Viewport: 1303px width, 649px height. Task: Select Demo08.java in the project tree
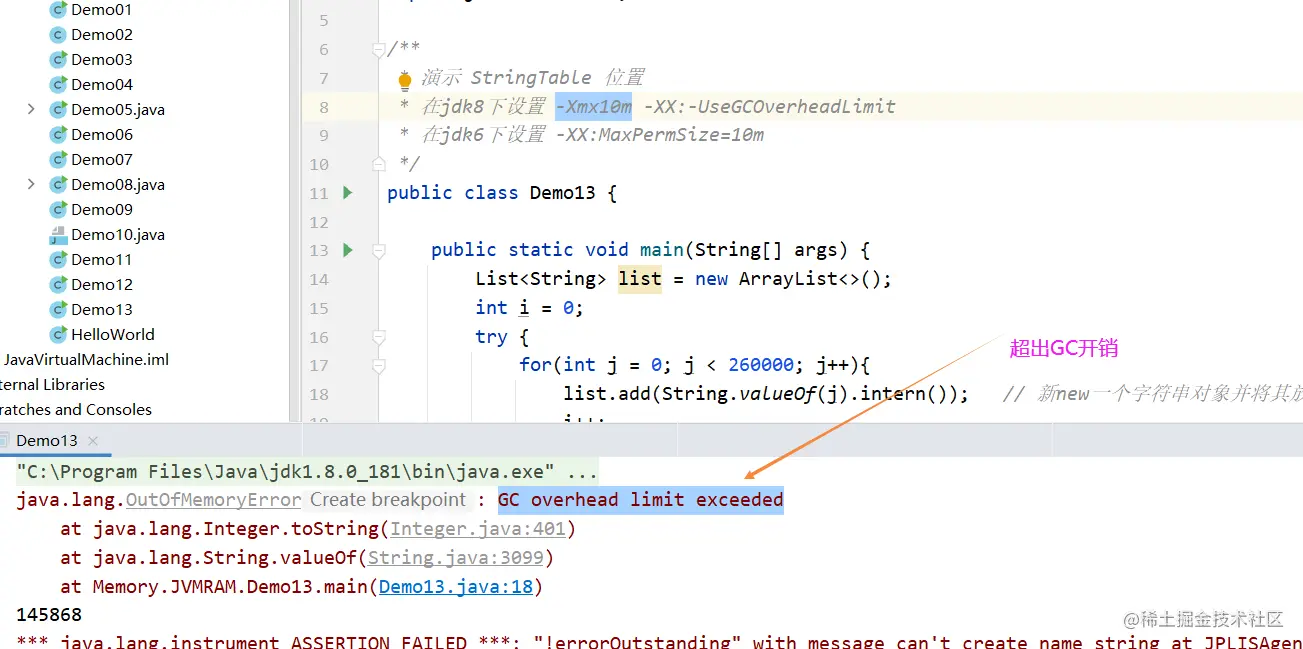click(x=118, y=185)
